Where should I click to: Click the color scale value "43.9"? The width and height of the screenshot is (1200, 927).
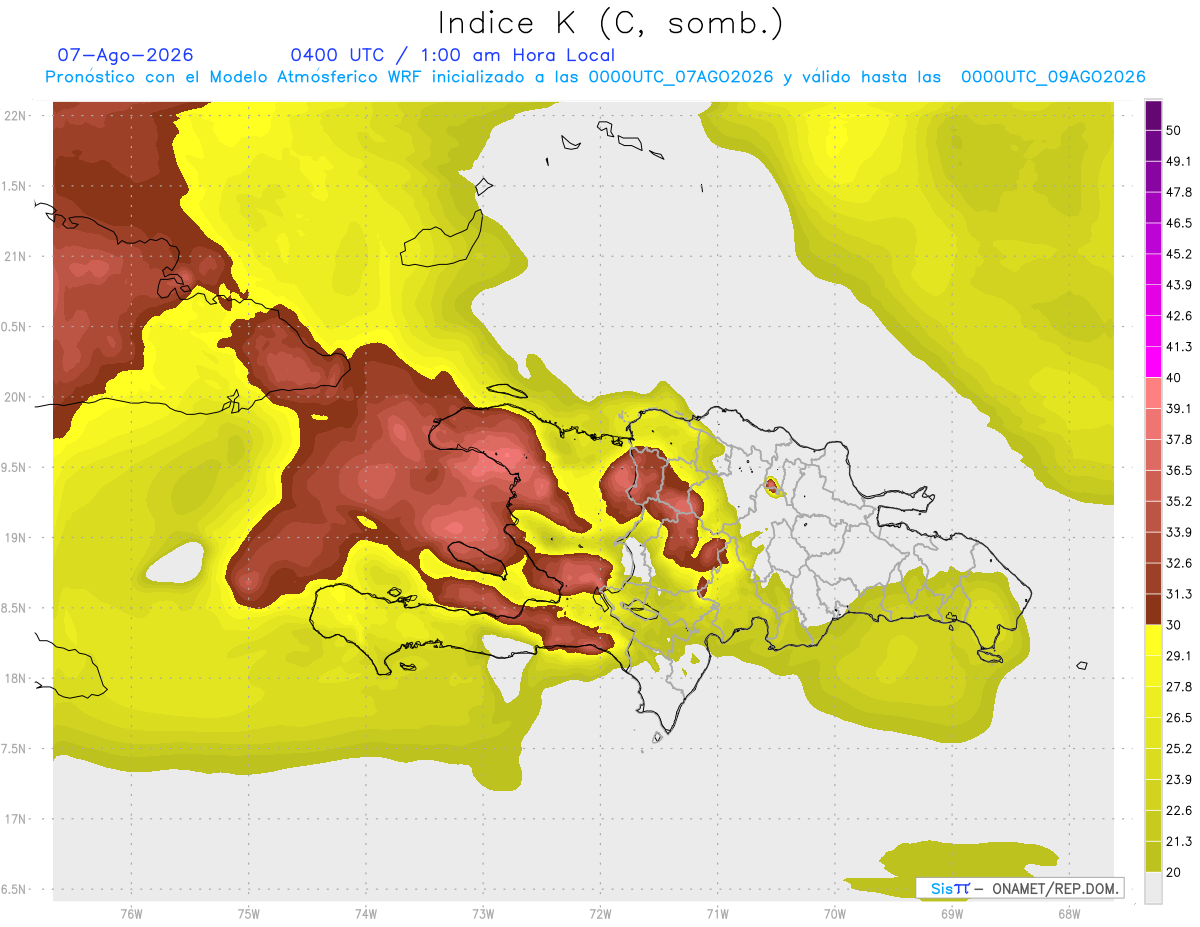(x=1179, y=285)
